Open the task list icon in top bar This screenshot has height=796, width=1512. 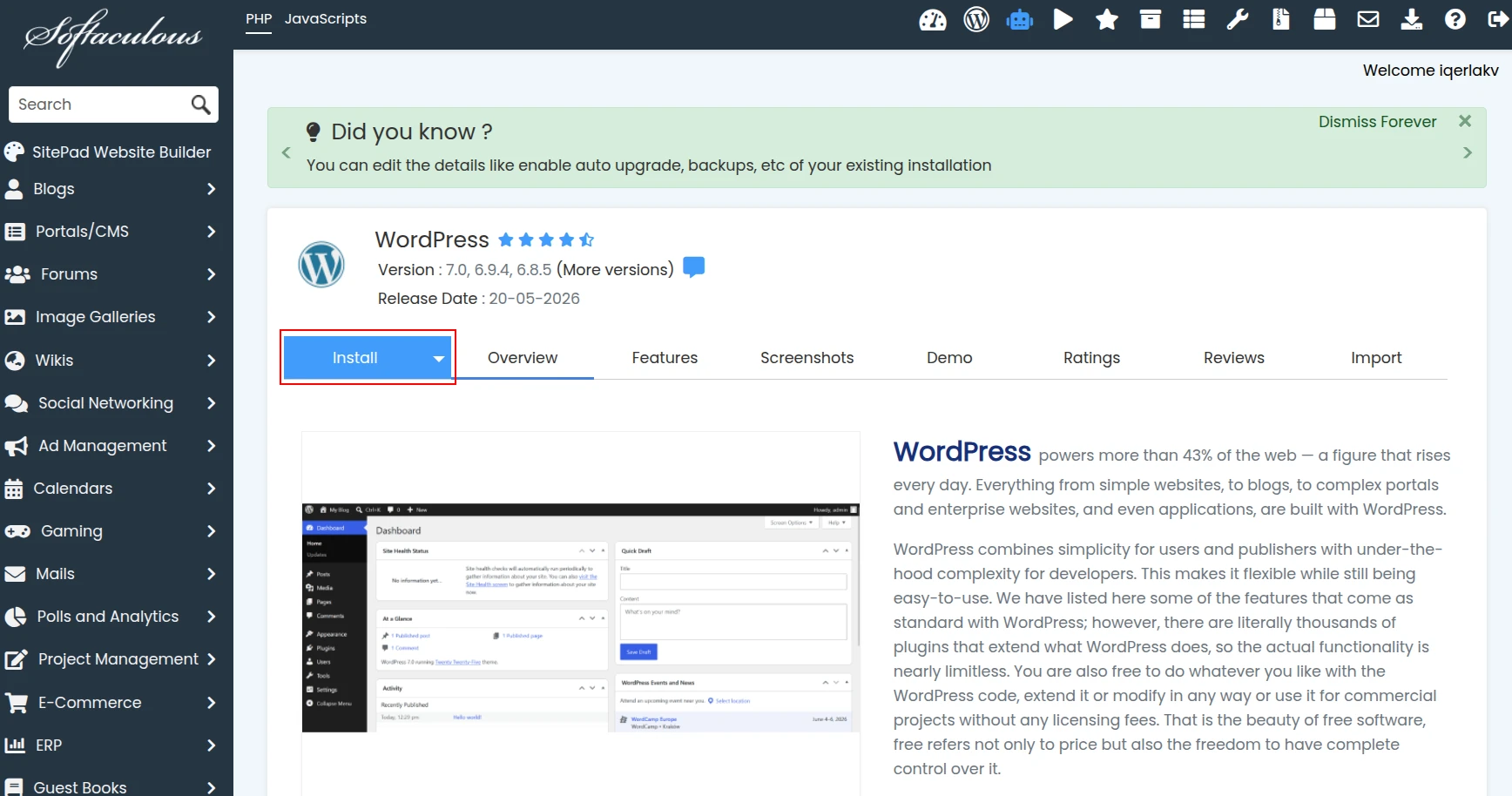click(x=1194, y=19)
